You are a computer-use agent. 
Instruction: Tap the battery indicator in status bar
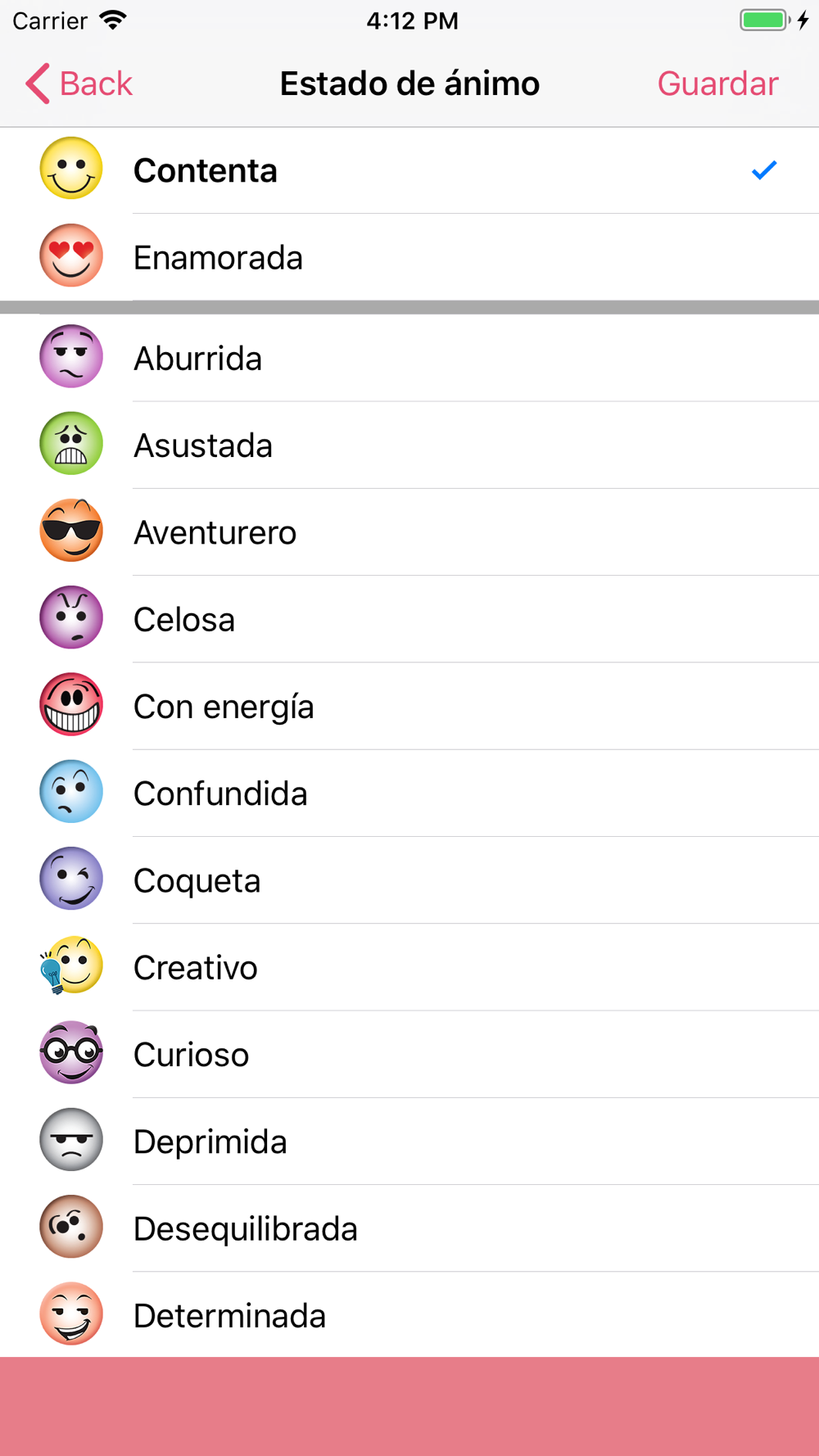(x=765, y=20)
